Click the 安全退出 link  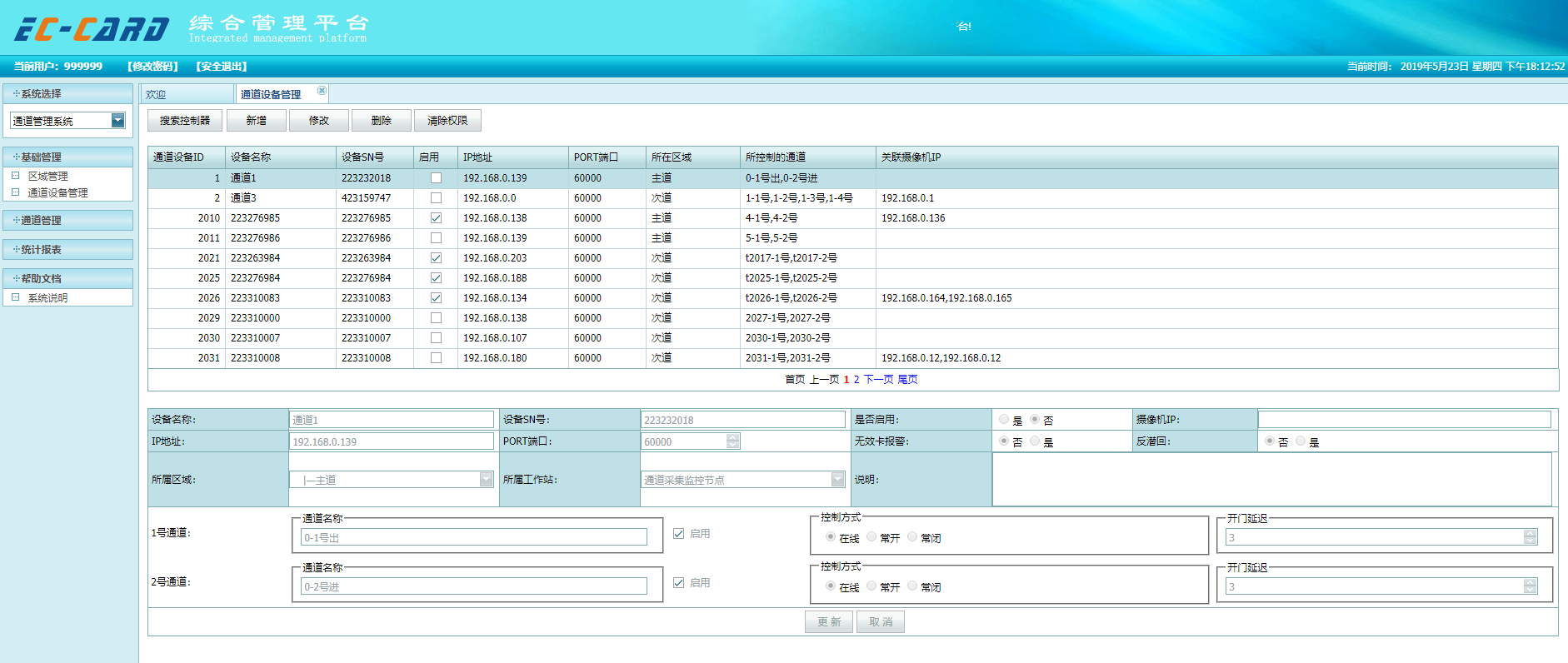(222, 67)
